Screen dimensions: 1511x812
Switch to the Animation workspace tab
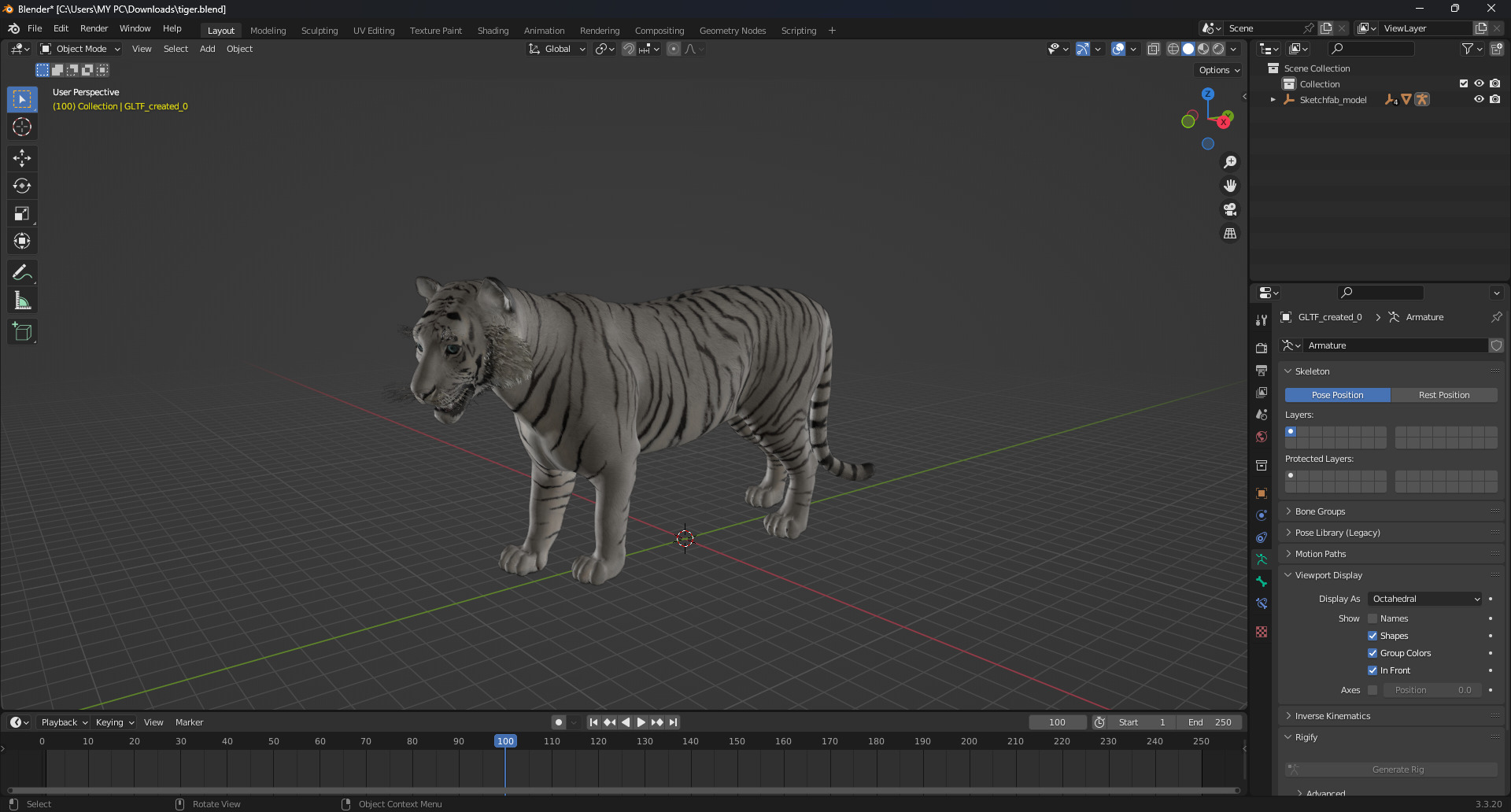coord(544,31)
